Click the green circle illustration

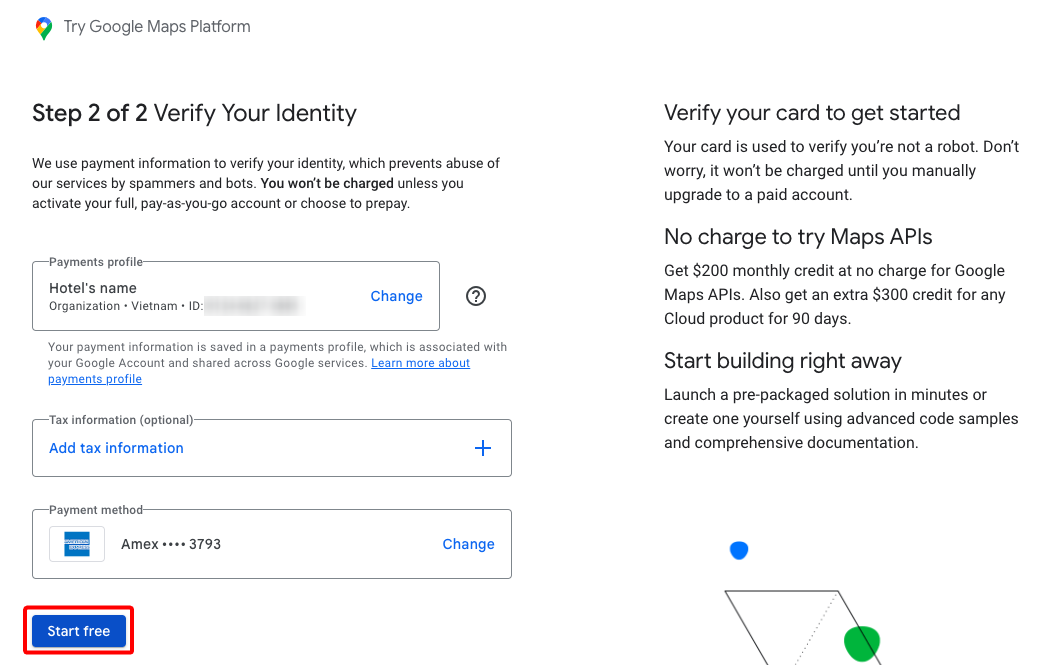point(862,643)
